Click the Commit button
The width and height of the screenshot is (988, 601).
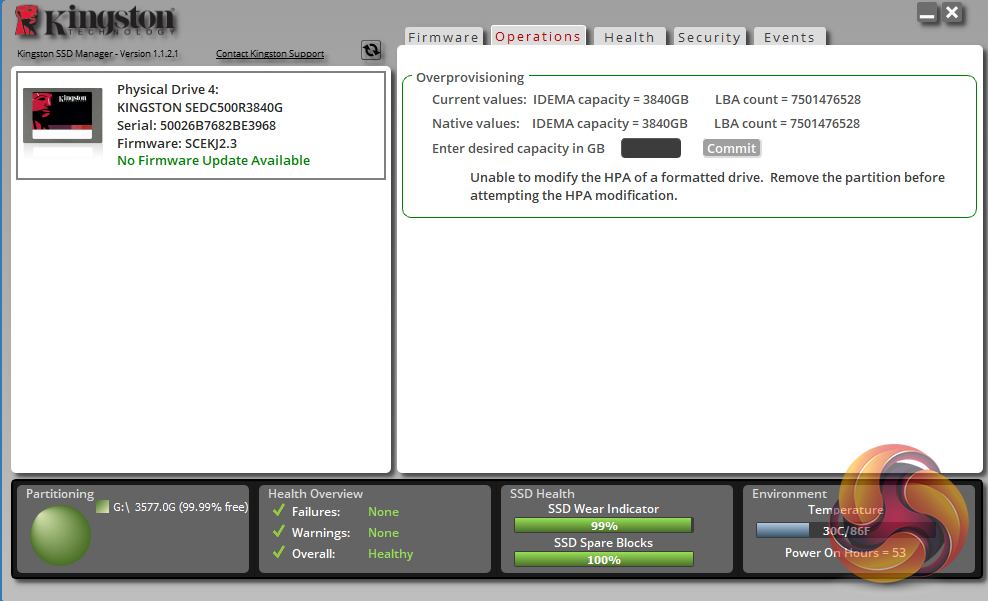click(732, 148)
